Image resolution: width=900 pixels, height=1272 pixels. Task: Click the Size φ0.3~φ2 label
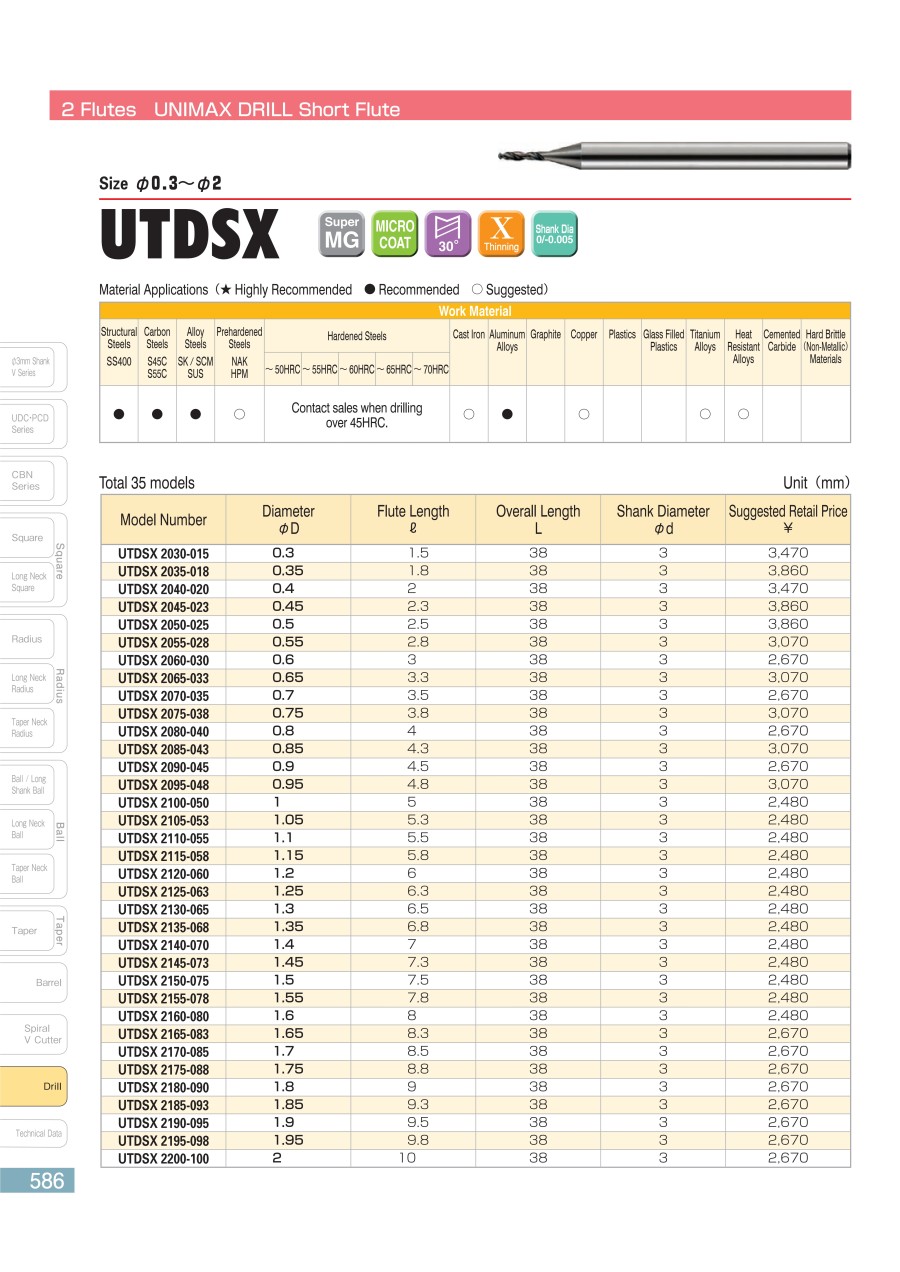tap(160, 184)
